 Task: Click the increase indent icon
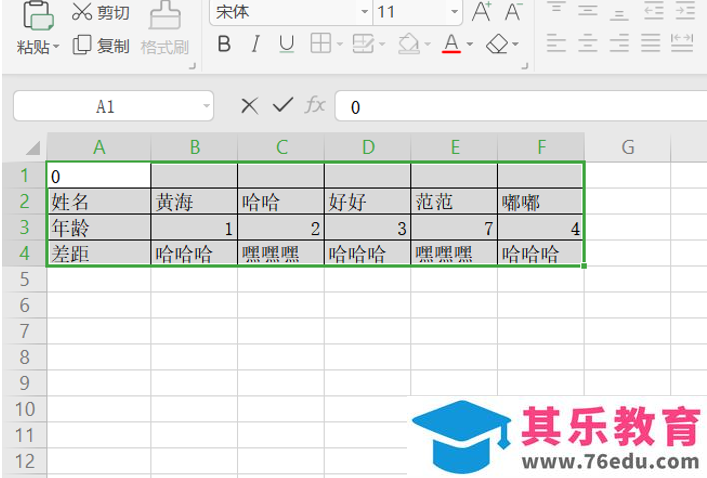[x=685, y=10]
